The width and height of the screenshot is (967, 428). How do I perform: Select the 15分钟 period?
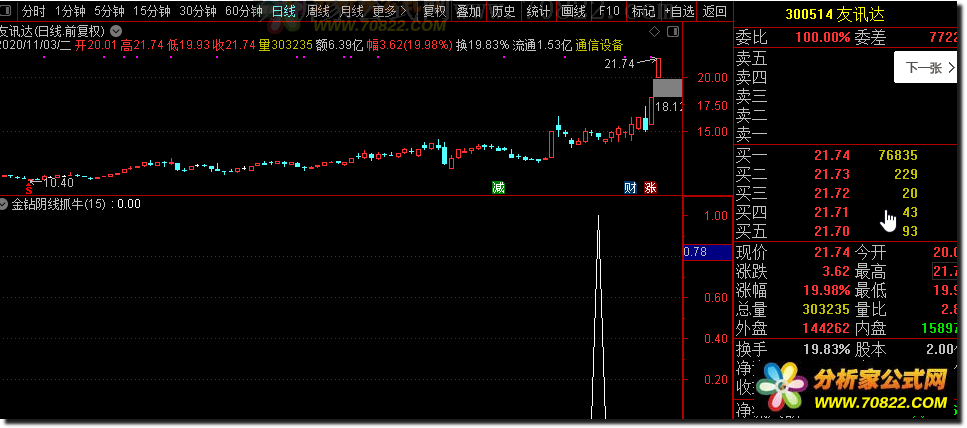click(x=152, y=10)
